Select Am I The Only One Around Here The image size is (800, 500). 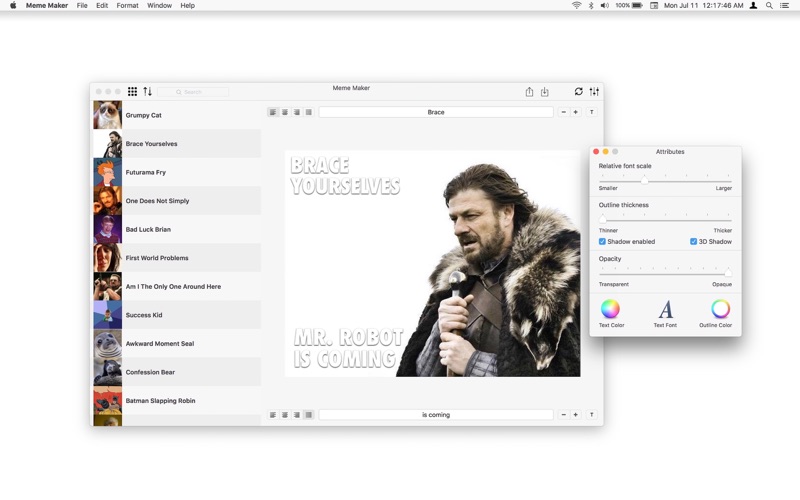coord(177,286)
